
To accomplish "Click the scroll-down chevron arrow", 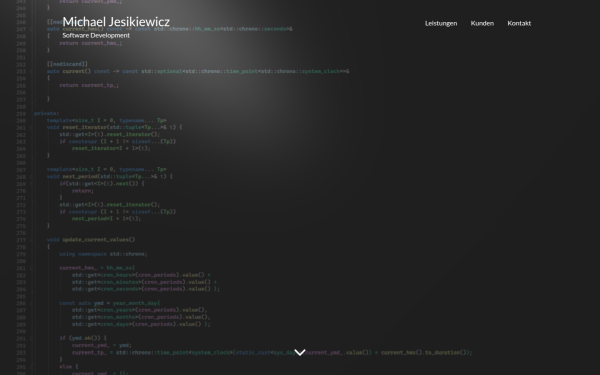I will [300, 352].
